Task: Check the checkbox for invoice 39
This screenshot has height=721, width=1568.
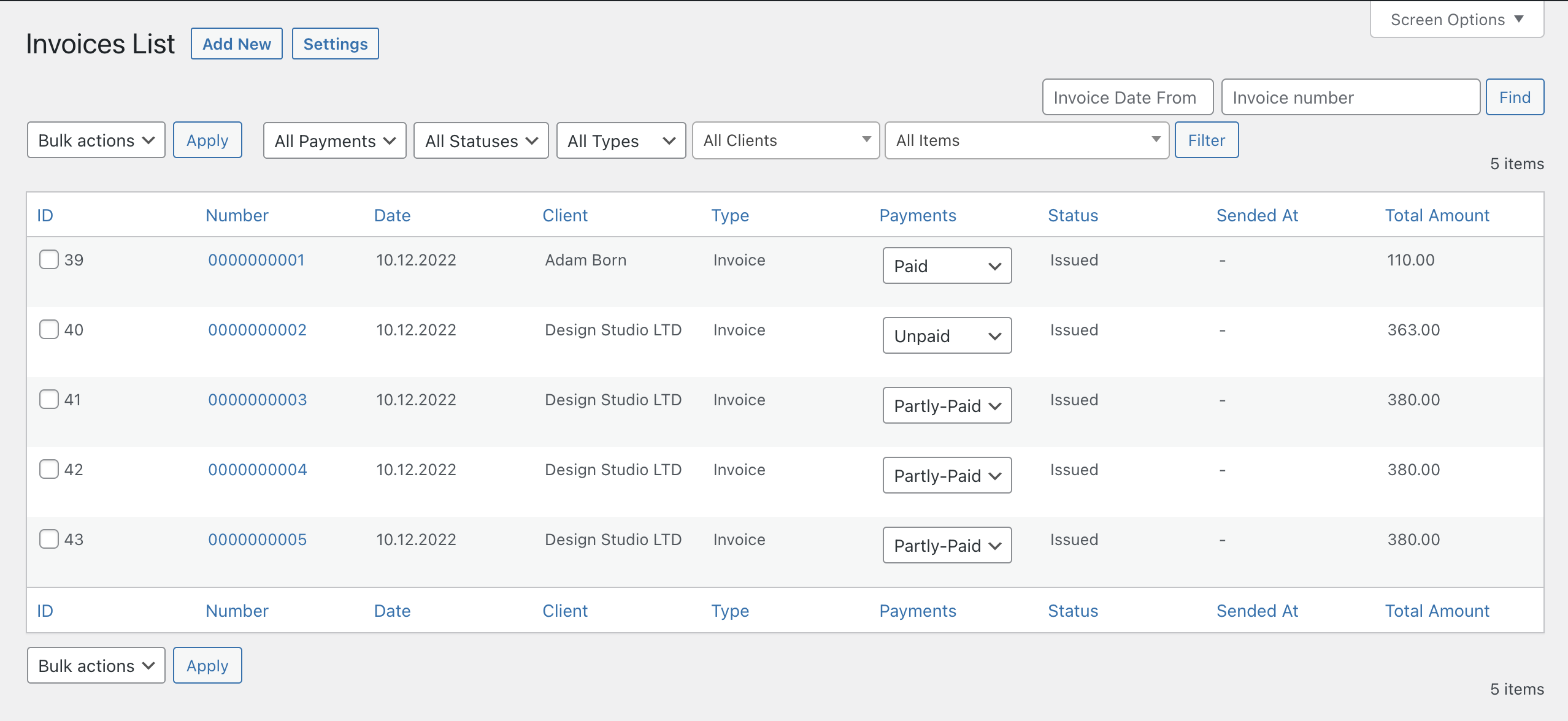Action: coord(48,259)
